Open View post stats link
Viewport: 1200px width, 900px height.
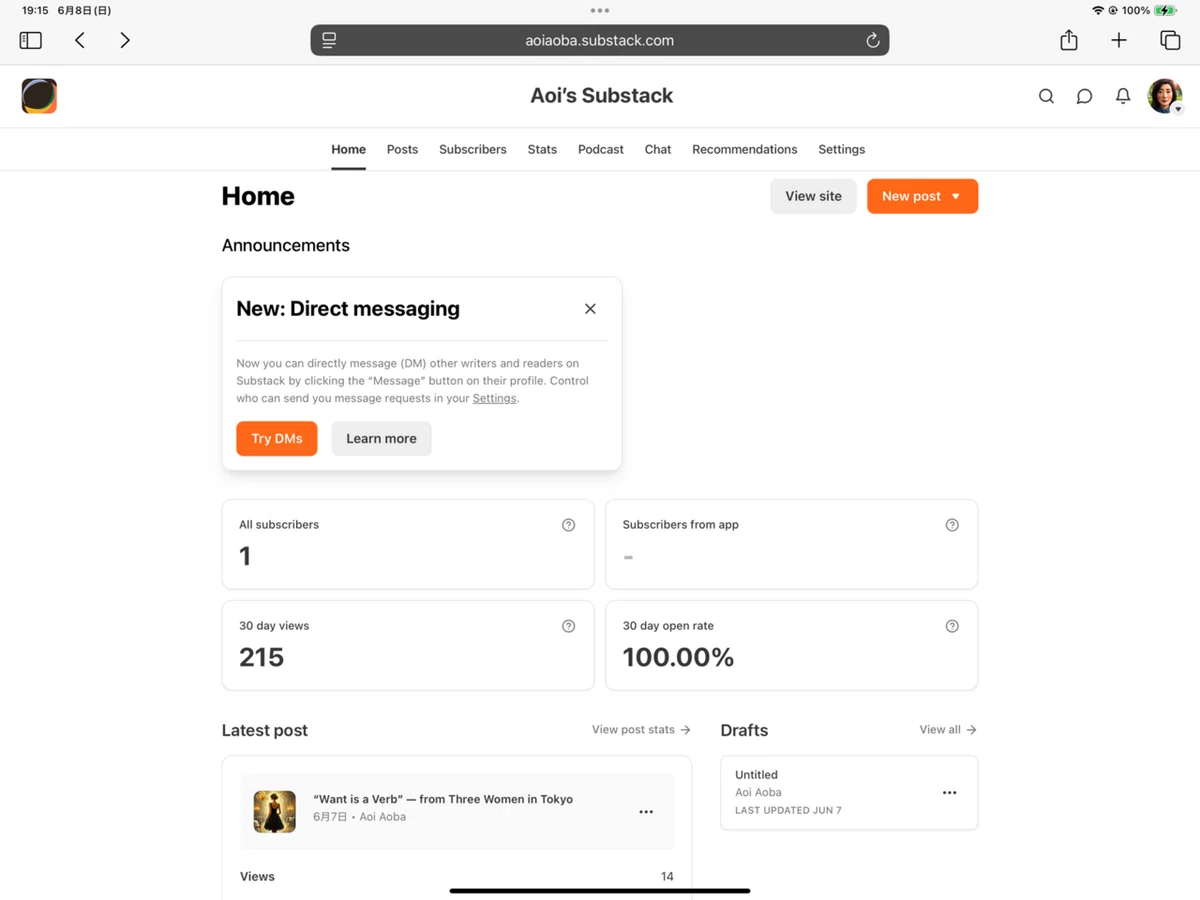tap(641, 730)
